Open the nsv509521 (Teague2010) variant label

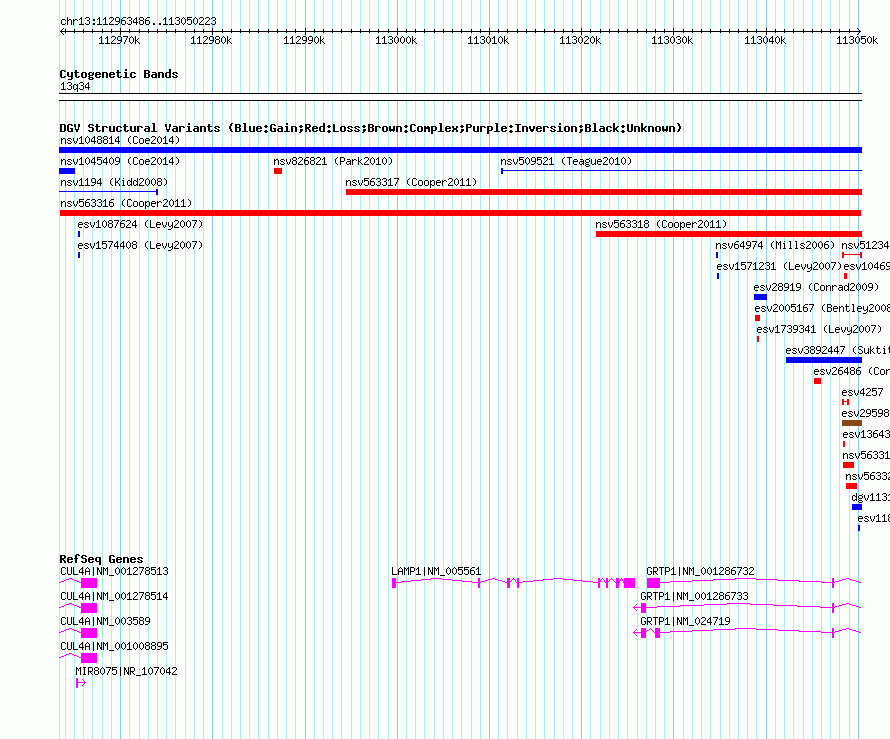(x=566, y=161)
